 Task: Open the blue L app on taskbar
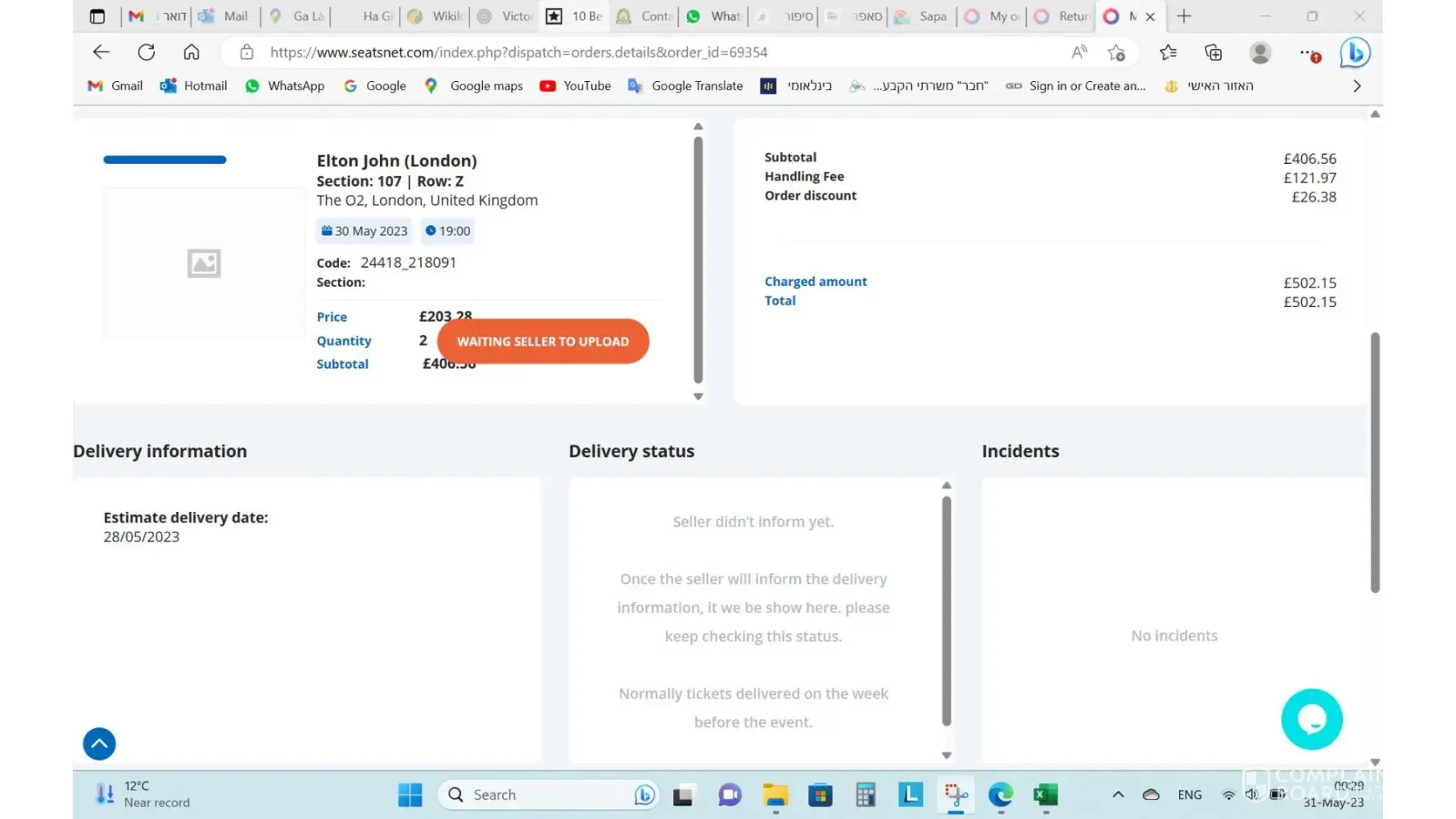[x=911, y=794]
